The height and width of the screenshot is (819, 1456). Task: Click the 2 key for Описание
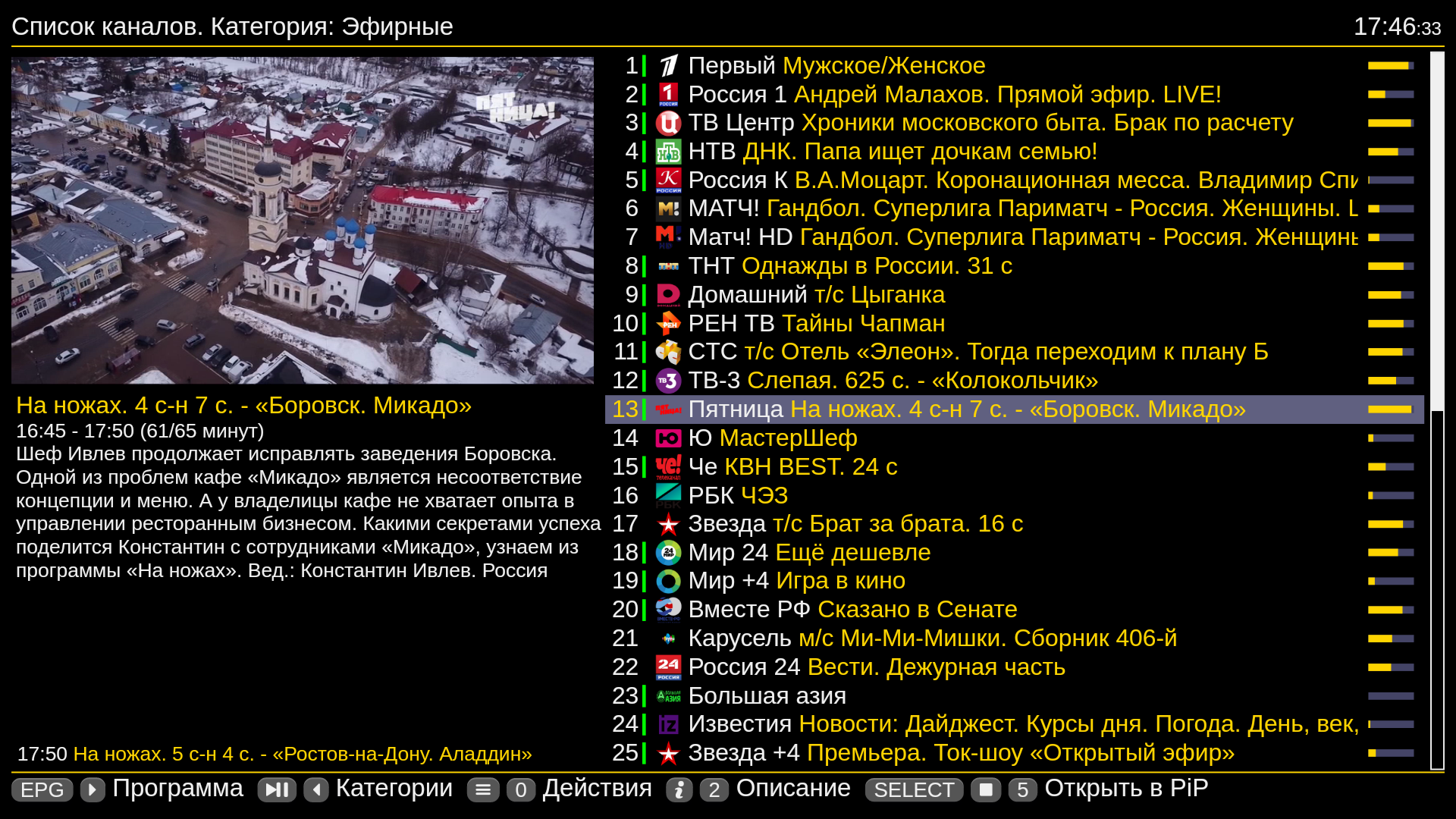click(x=714, y=789)
